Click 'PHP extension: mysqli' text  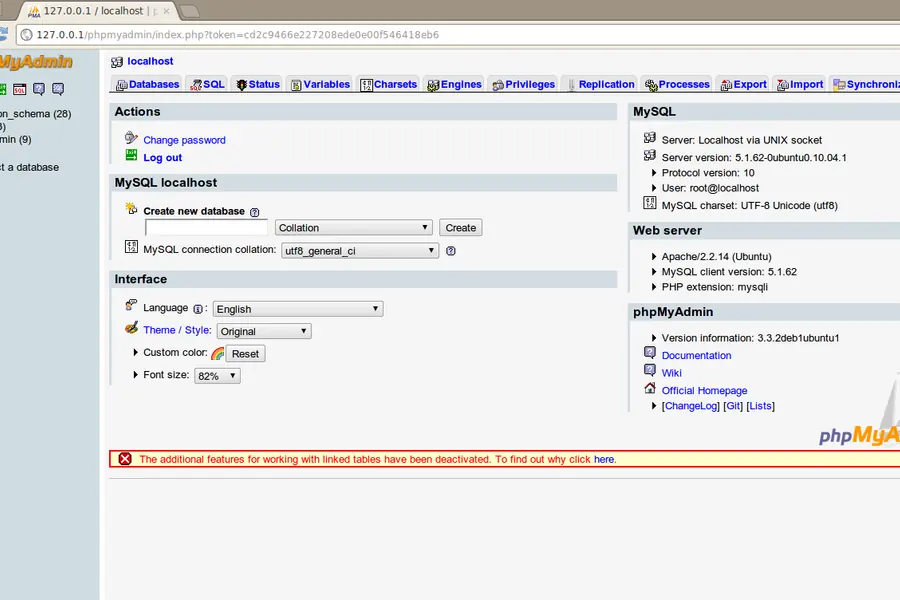tap(715, 287)
